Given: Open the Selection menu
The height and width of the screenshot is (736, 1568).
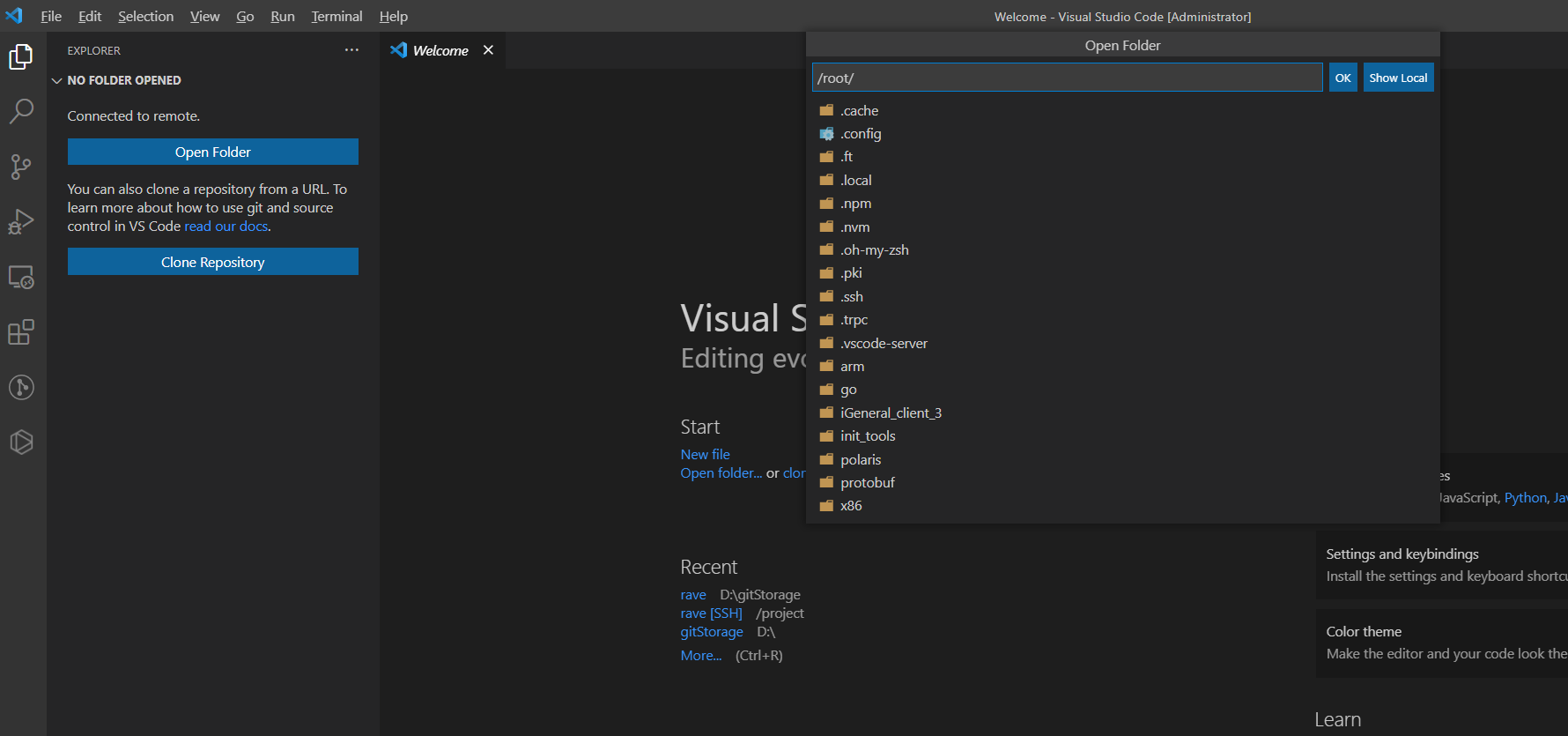Looking at the screenshot, I should (x=145, y=17).
